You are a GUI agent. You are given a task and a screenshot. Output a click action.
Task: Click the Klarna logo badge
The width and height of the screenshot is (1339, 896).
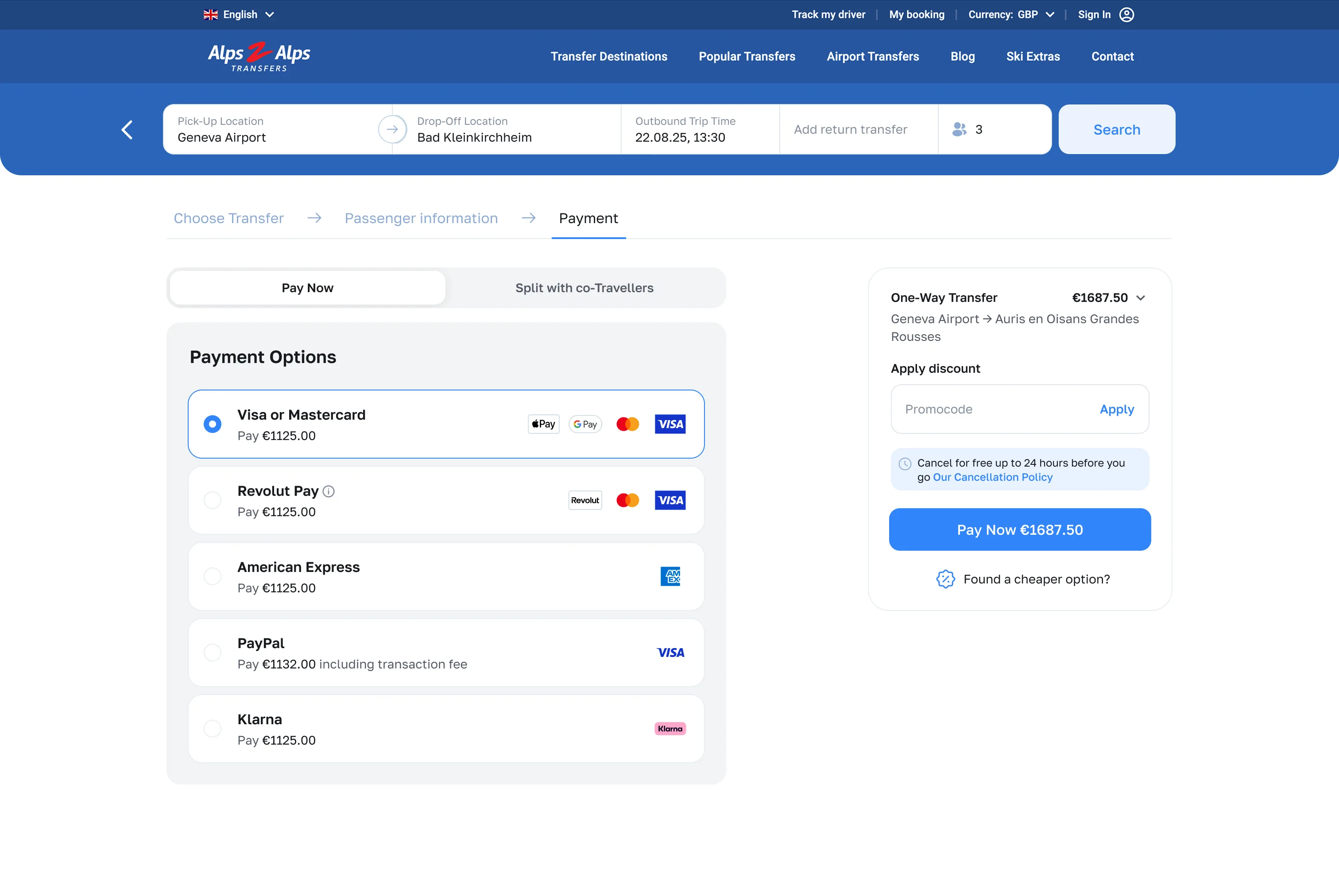(x=670, y=729)
